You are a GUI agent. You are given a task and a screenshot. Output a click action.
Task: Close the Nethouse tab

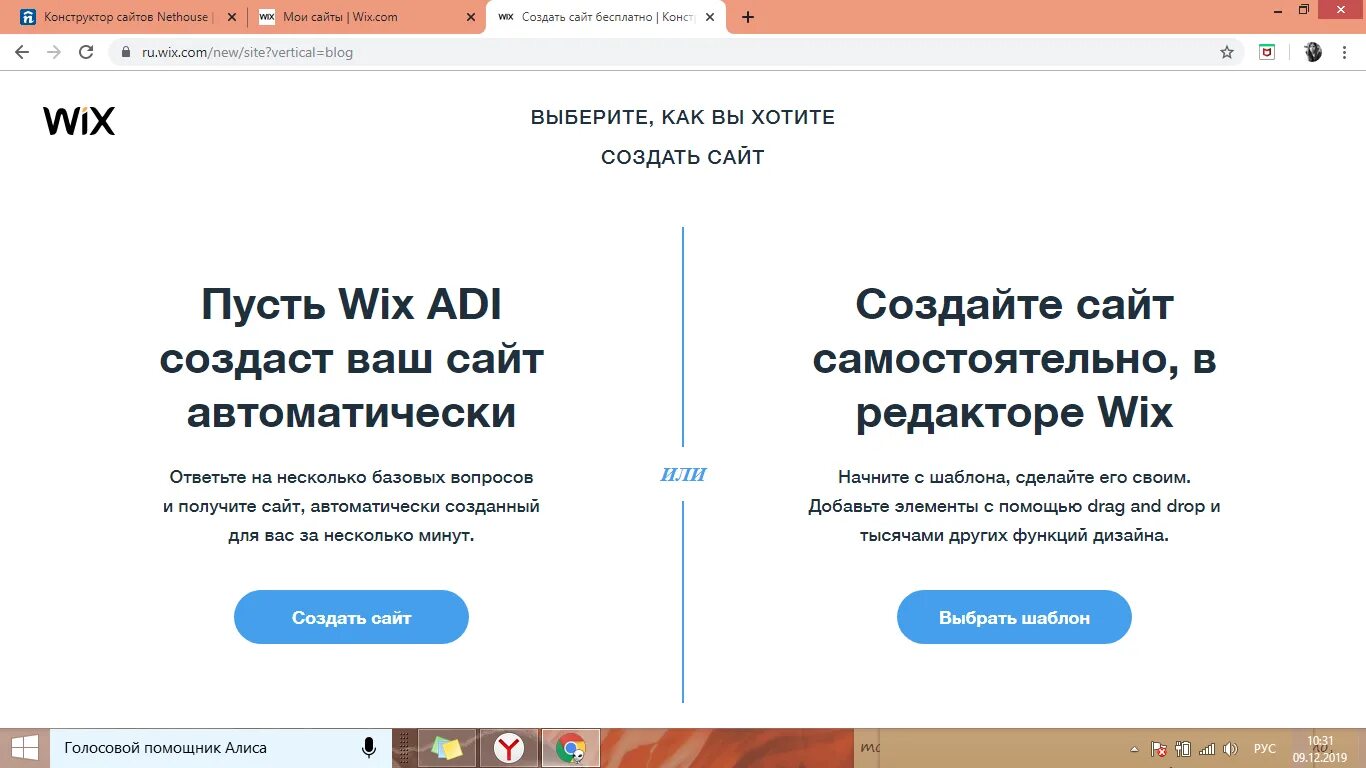pos(230,17)
